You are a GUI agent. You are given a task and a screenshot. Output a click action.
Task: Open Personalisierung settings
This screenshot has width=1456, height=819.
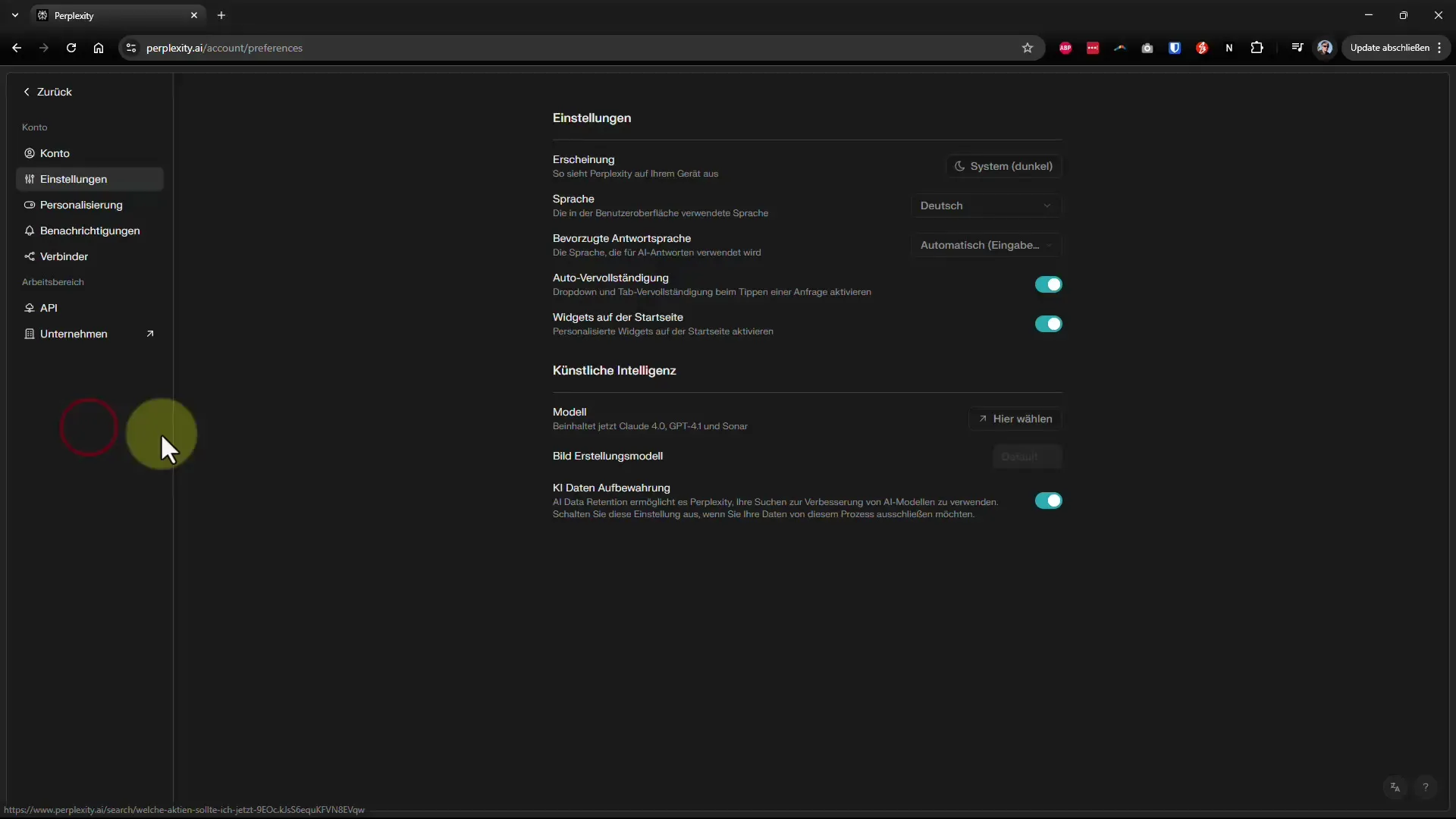tap(89, 205)
